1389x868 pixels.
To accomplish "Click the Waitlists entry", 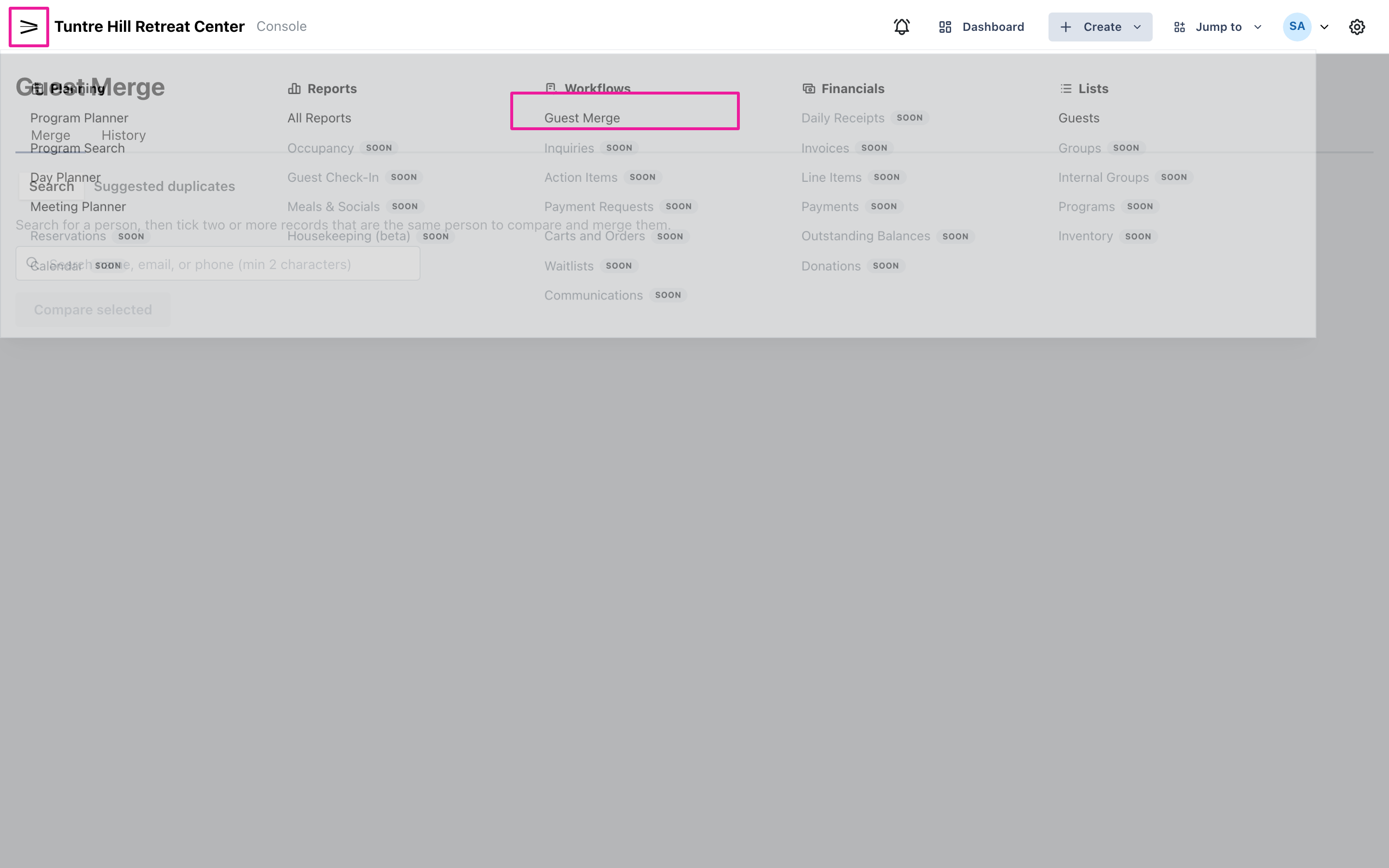I will pyautogui.click(x=569, y=266).
